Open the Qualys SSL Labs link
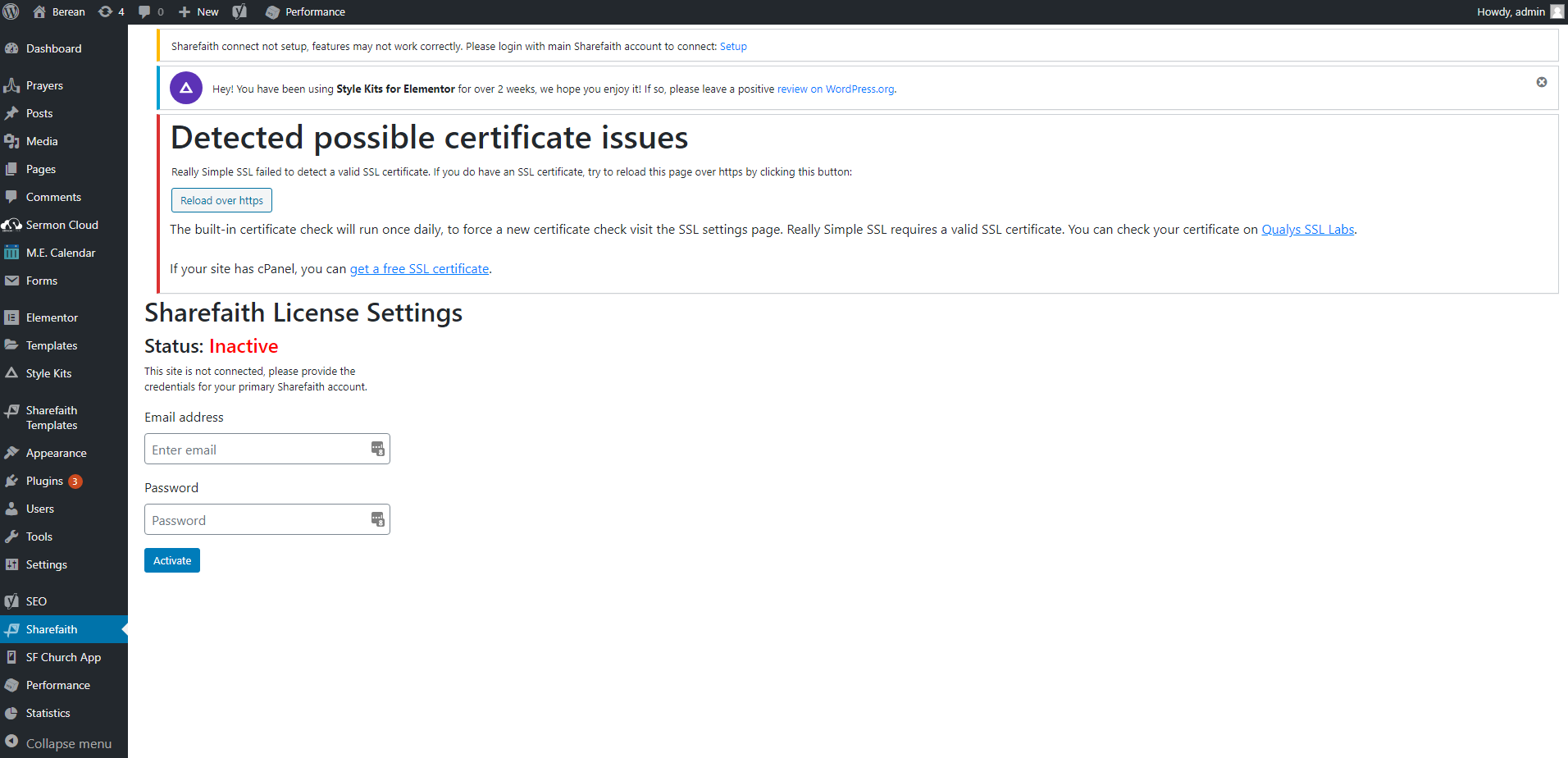The width and height of the screenshot is (1568, 758). pyautogui.click(x=1307, y=230)
